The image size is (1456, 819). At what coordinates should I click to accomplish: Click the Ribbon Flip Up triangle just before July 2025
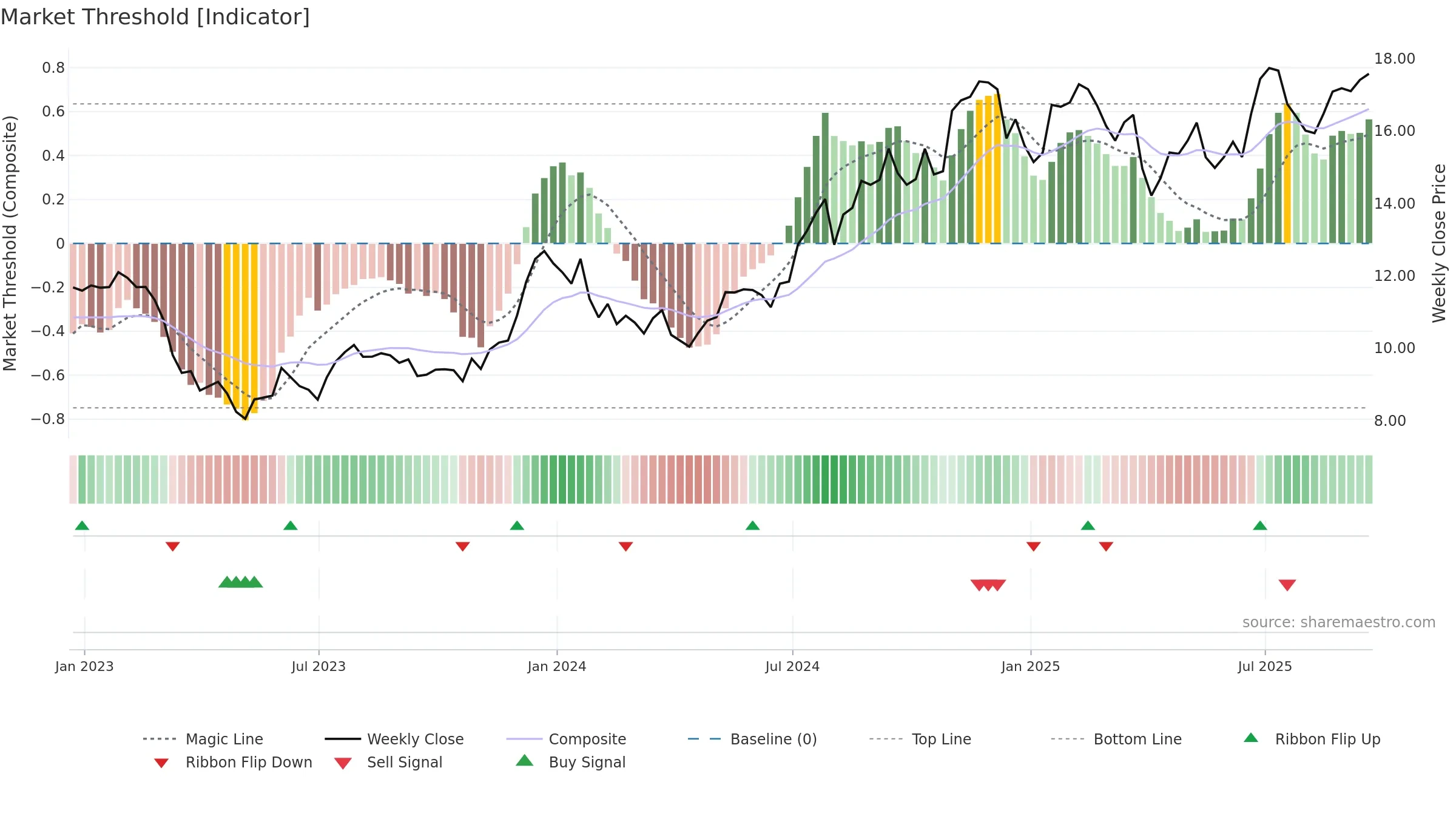click(1260, 525)
